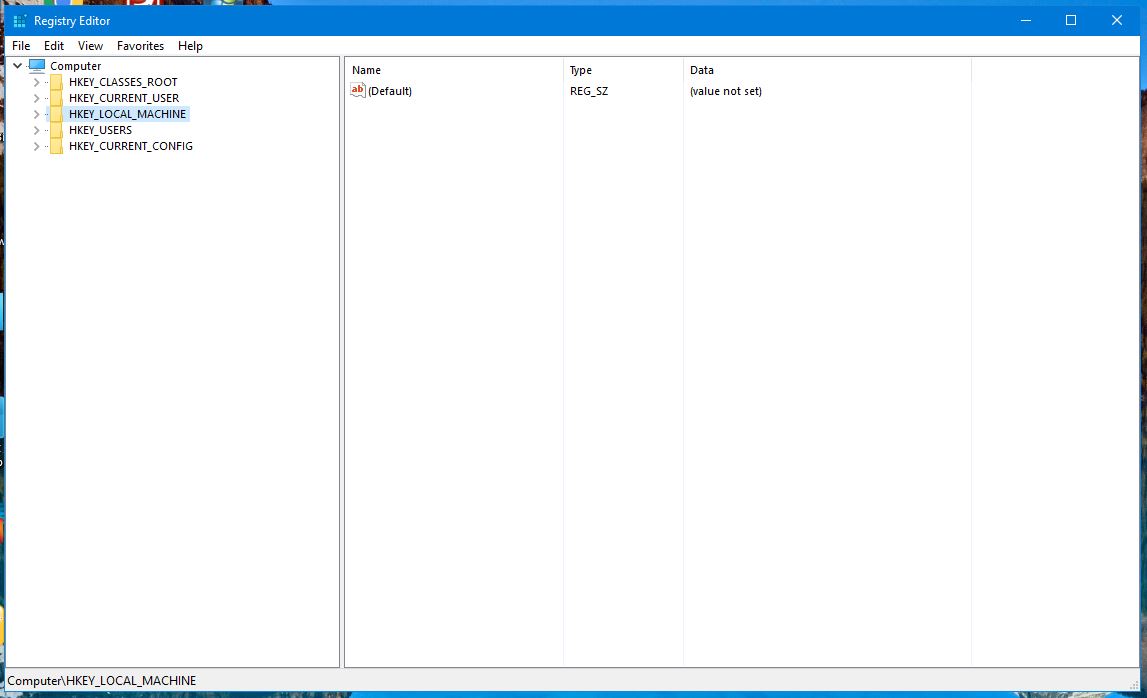
Task: Click the Computer root node icon
Action: [x=37, y=66]
